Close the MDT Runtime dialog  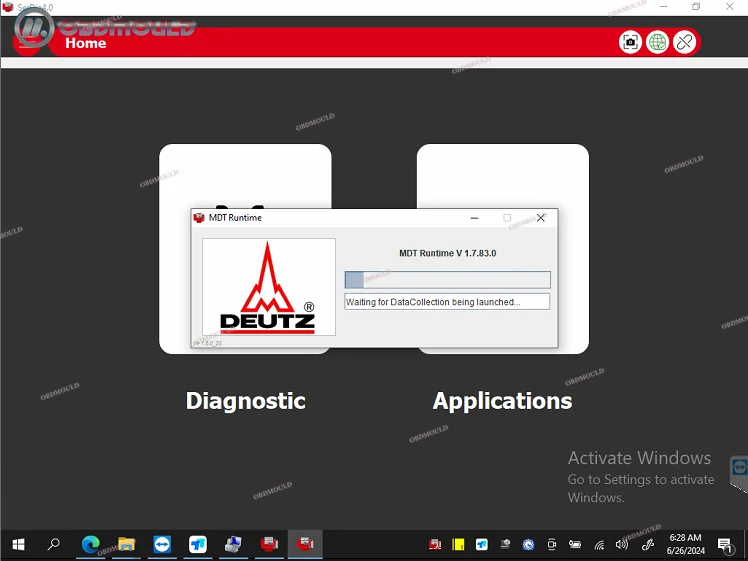pyautogui.click(x=540, y=218)
